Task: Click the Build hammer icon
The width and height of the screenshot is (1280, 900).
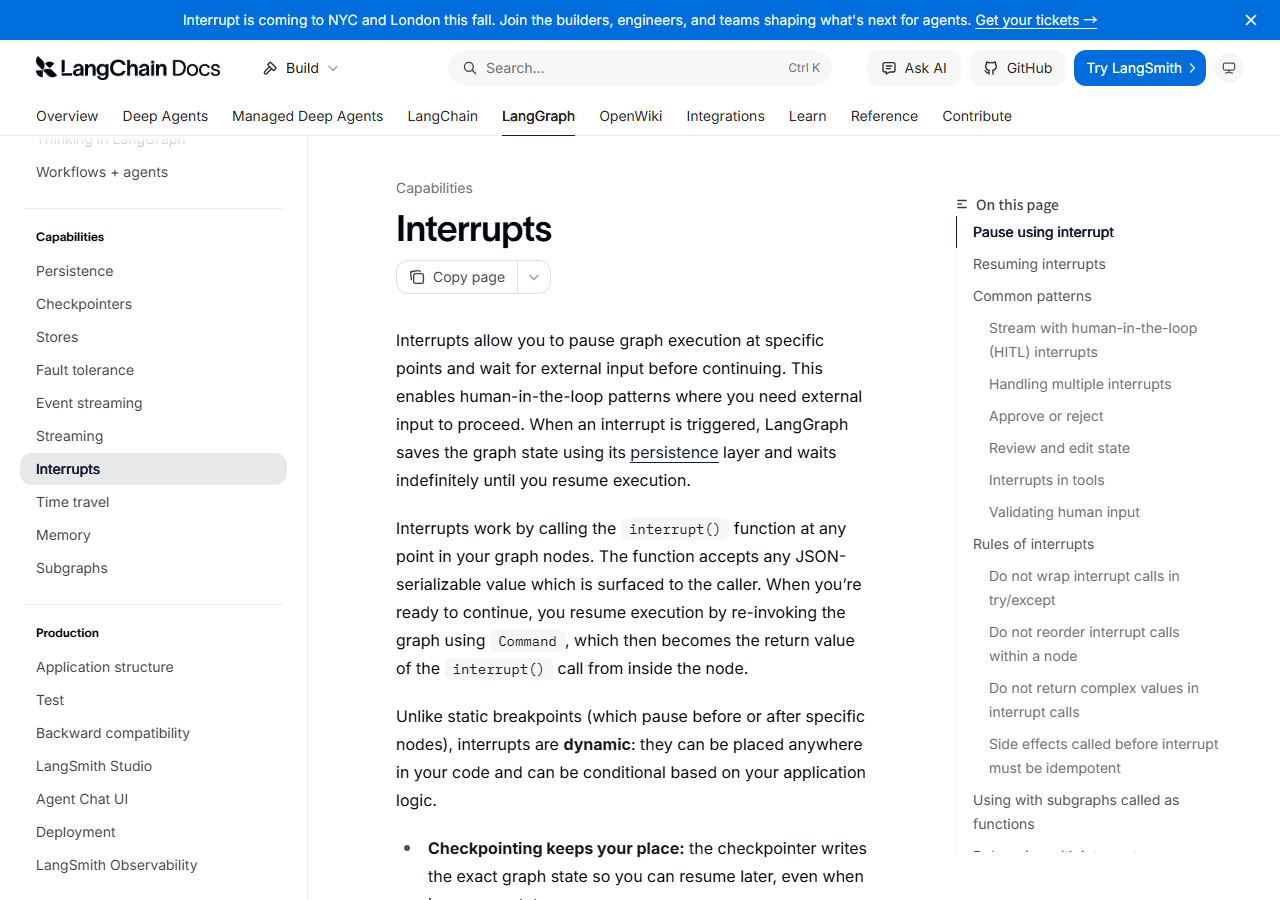Action: click(x=270, y=68)
